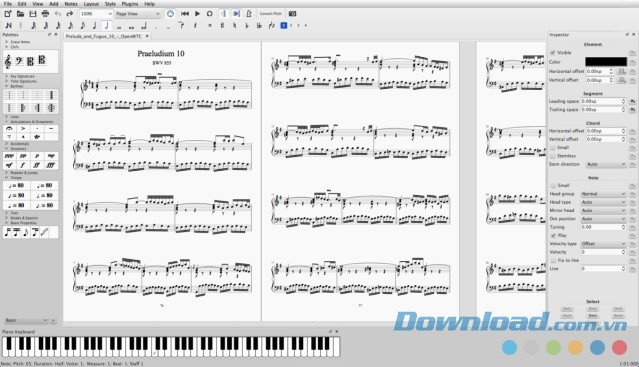This screenshot has height=367, width=639.
Task: Apply the double flat accidental
Action: coord(259,26)
